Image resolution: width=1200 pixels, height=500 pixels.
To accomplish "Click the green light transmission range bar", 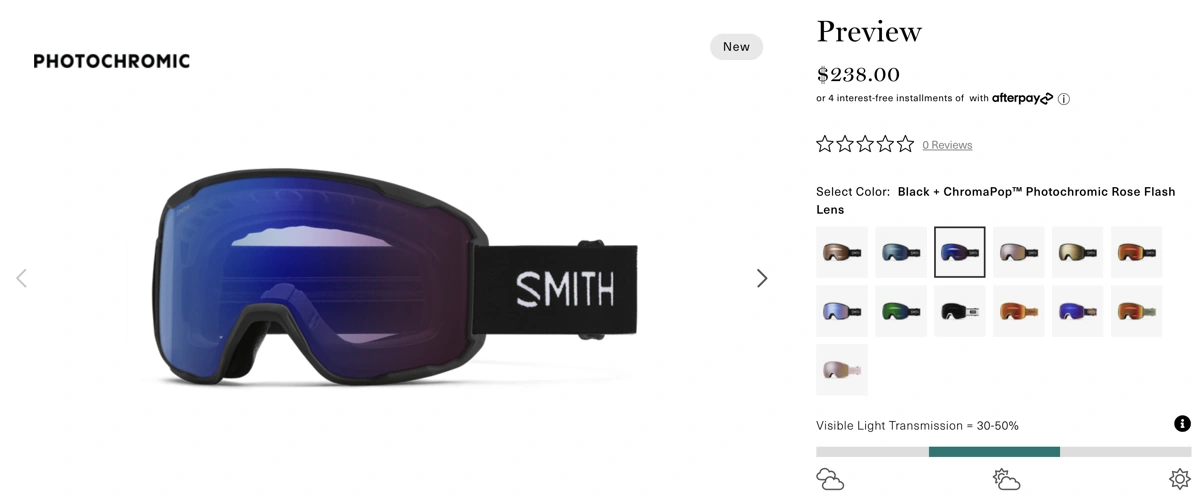I will coord(994,452).
